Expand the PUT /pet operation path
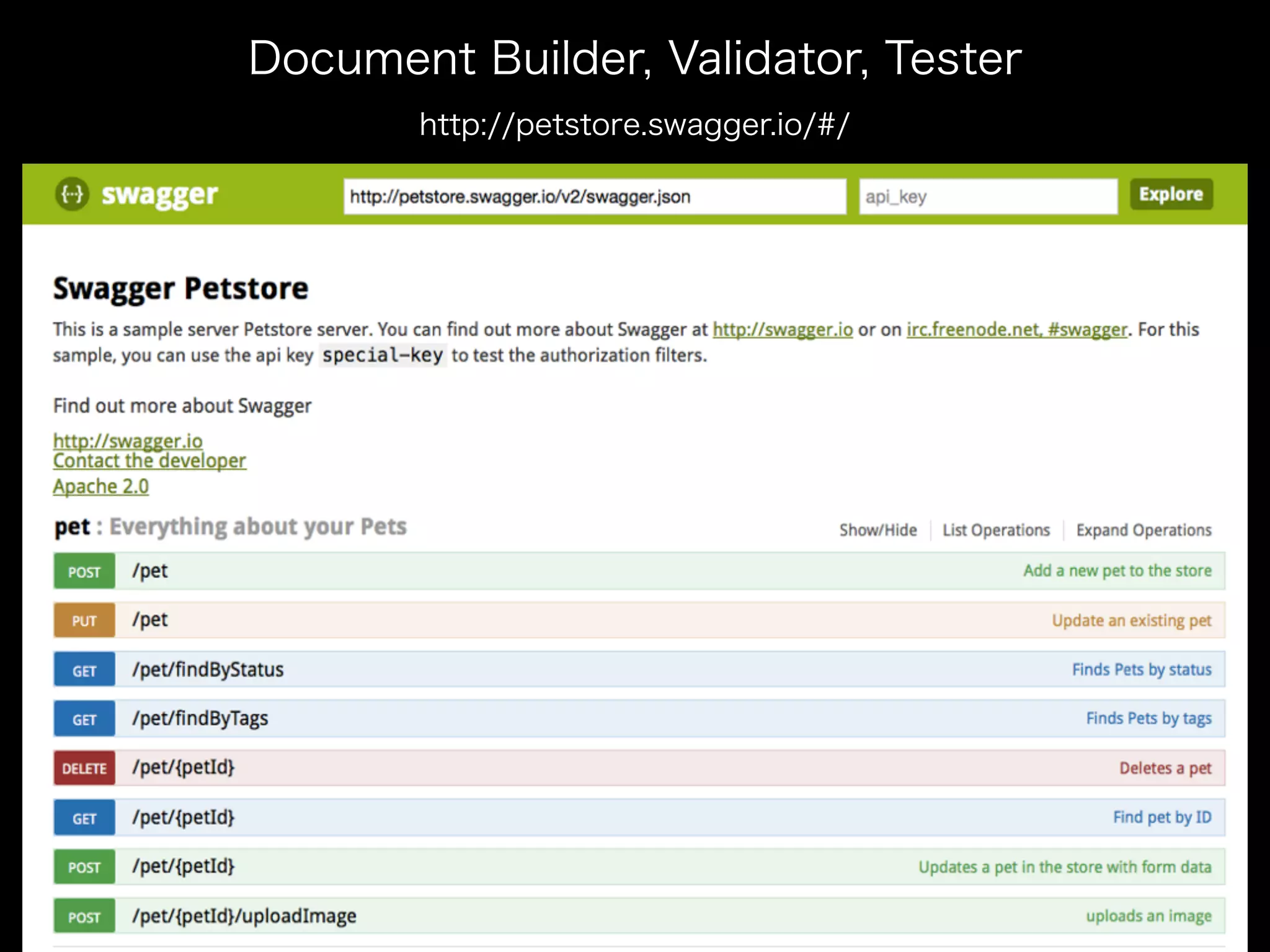Screen dimensions: 1270x952 click(x=150, y=620)
